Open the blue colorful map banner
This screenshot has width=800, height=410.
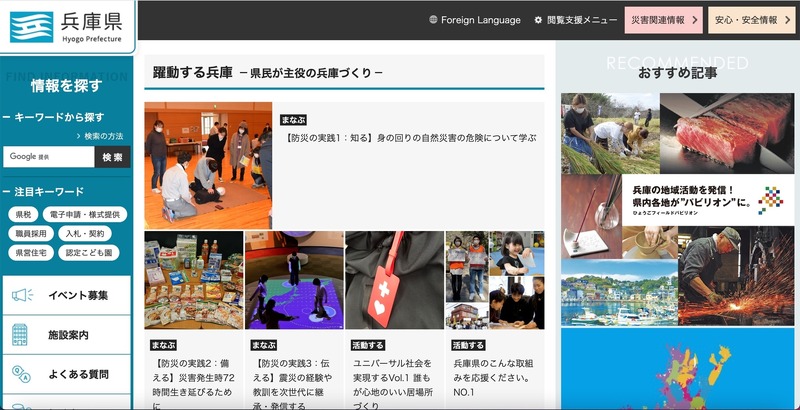678,369
